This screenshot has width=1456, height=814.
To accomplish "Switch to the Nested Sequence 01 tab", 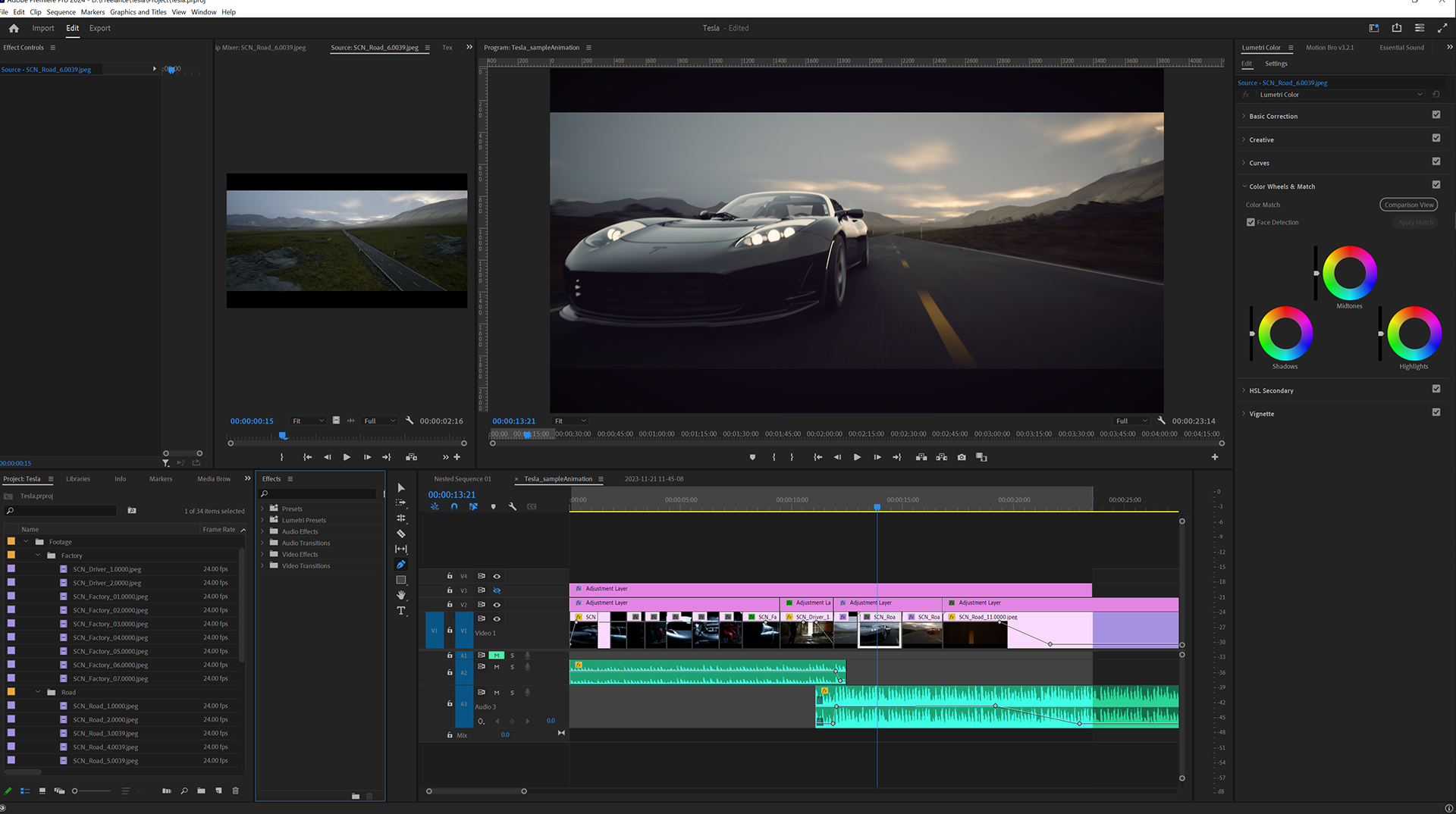I will 462,479.
